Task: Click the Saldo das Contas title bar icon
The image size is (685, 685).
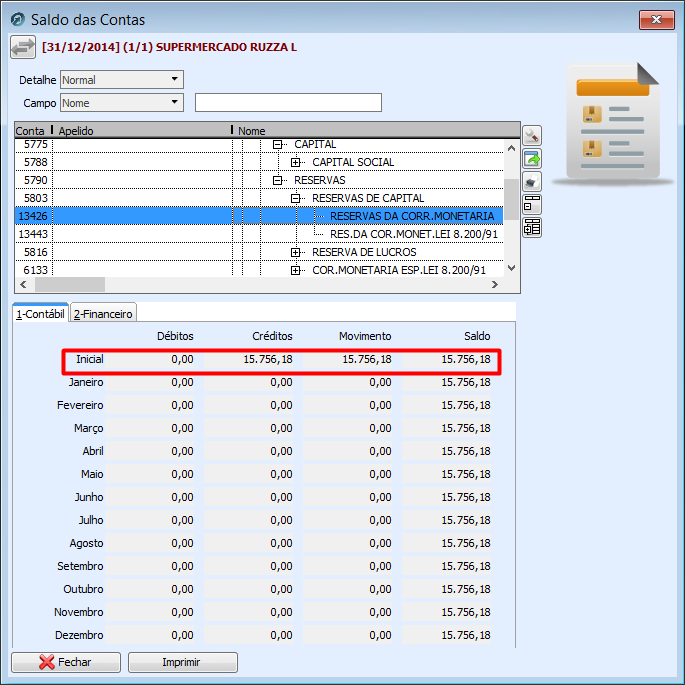Action: (x=18, y=20)
